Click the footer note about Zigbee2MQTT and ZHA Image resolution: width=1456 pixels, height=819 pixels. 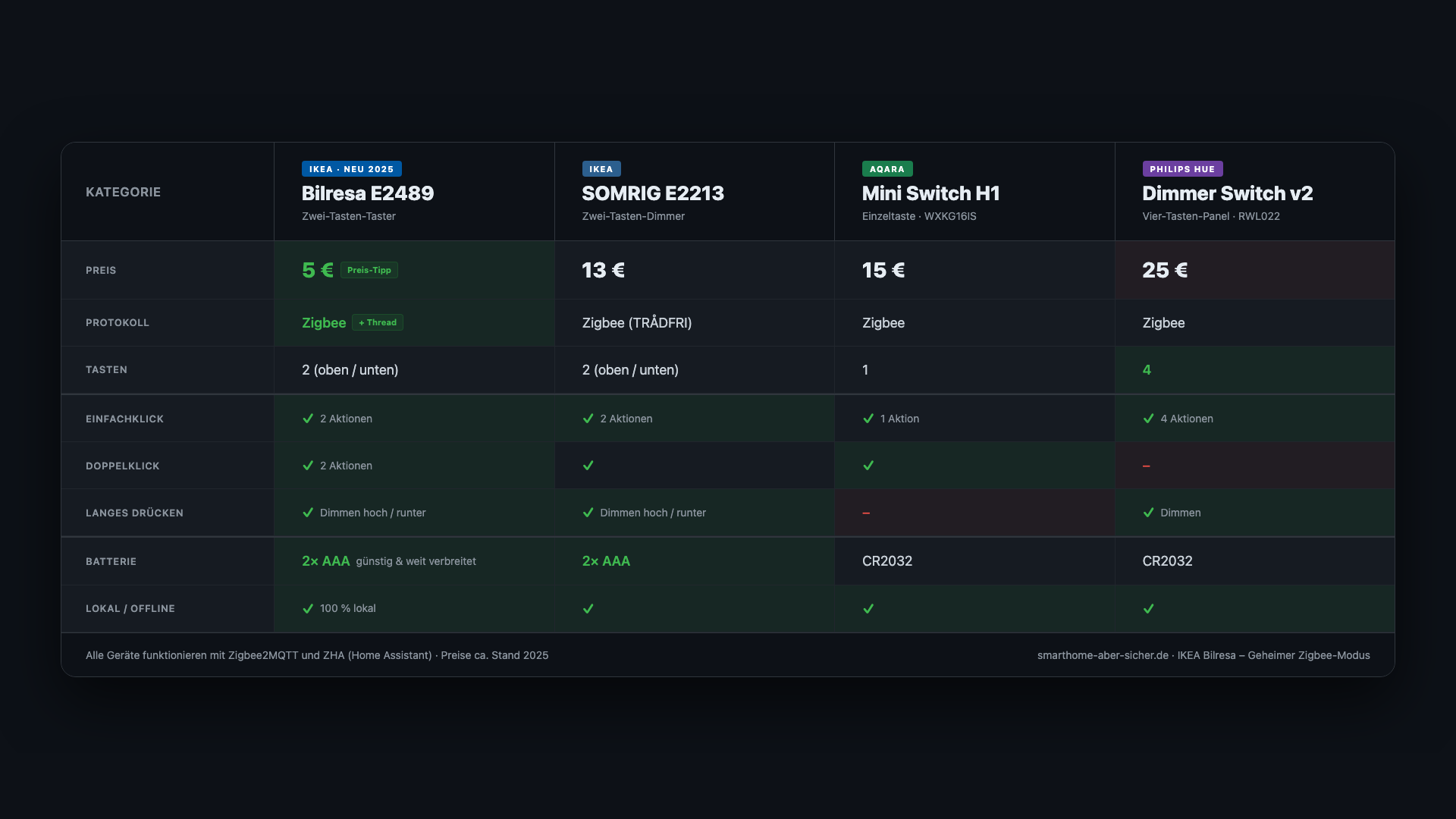(x=317, y=655)
